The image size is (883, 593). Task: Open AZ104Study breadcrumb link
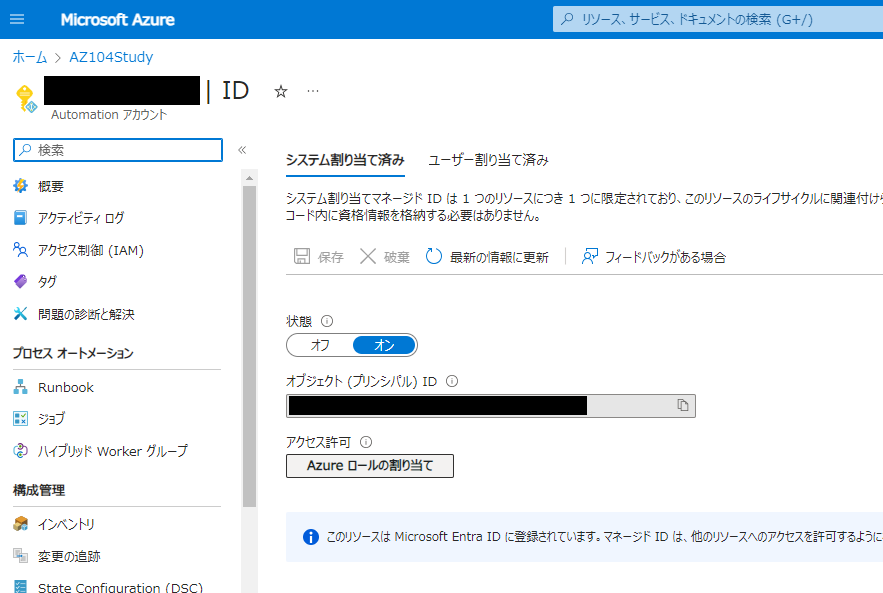(x=111, y=57)
